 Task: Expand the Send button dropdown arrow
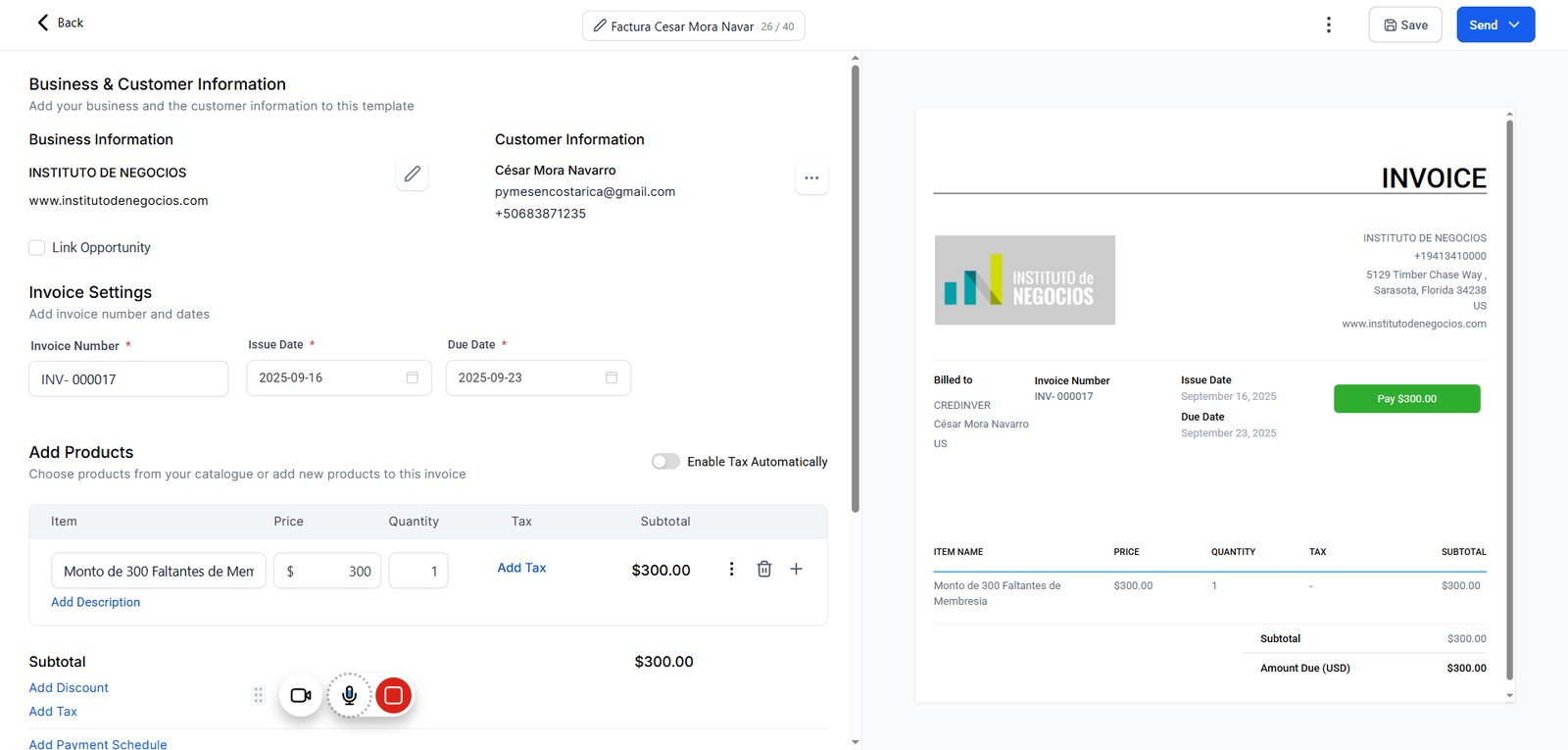[1514, 25]
